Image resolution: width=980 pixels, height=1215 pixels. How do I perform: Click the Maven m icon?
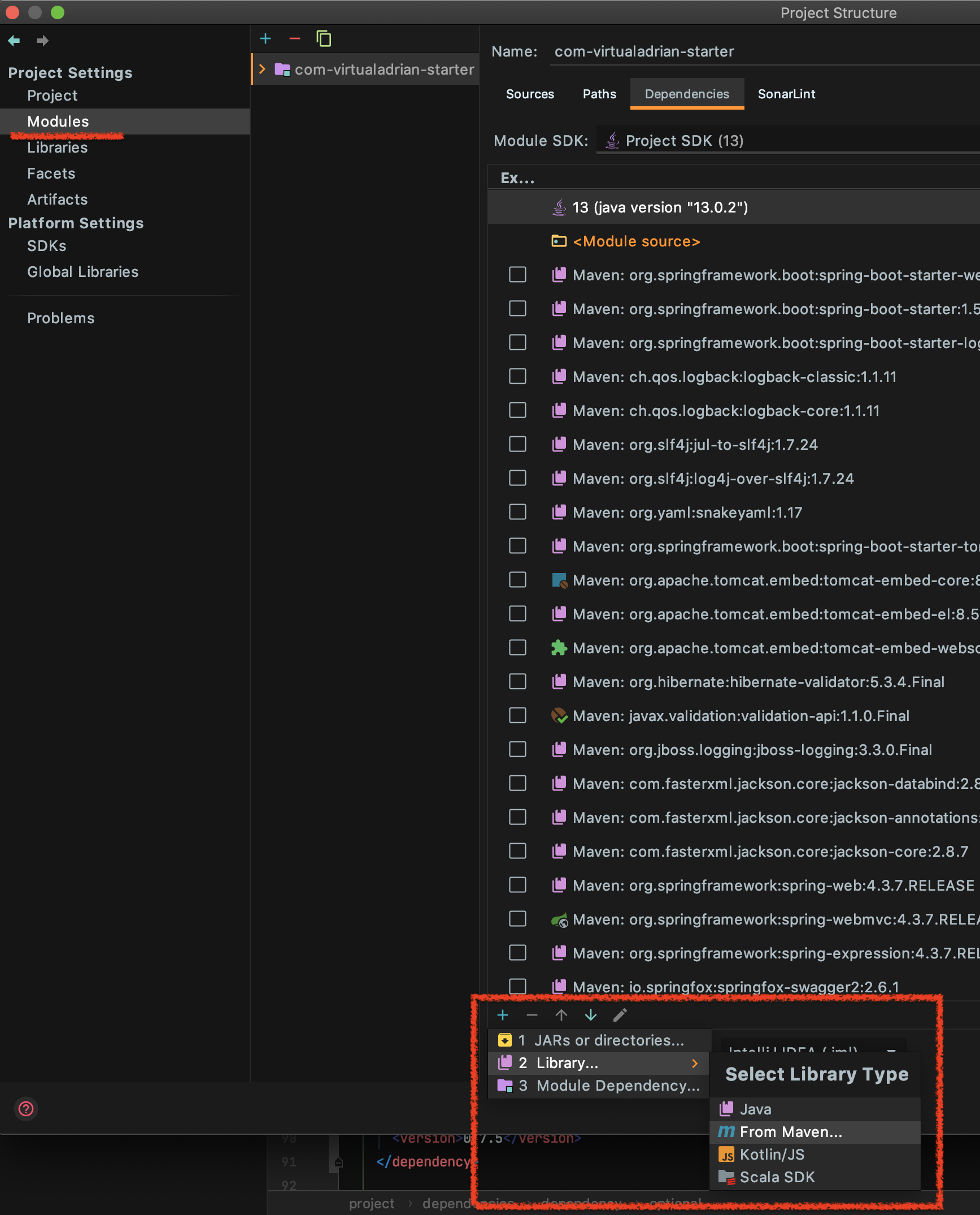coord(726,1132)
